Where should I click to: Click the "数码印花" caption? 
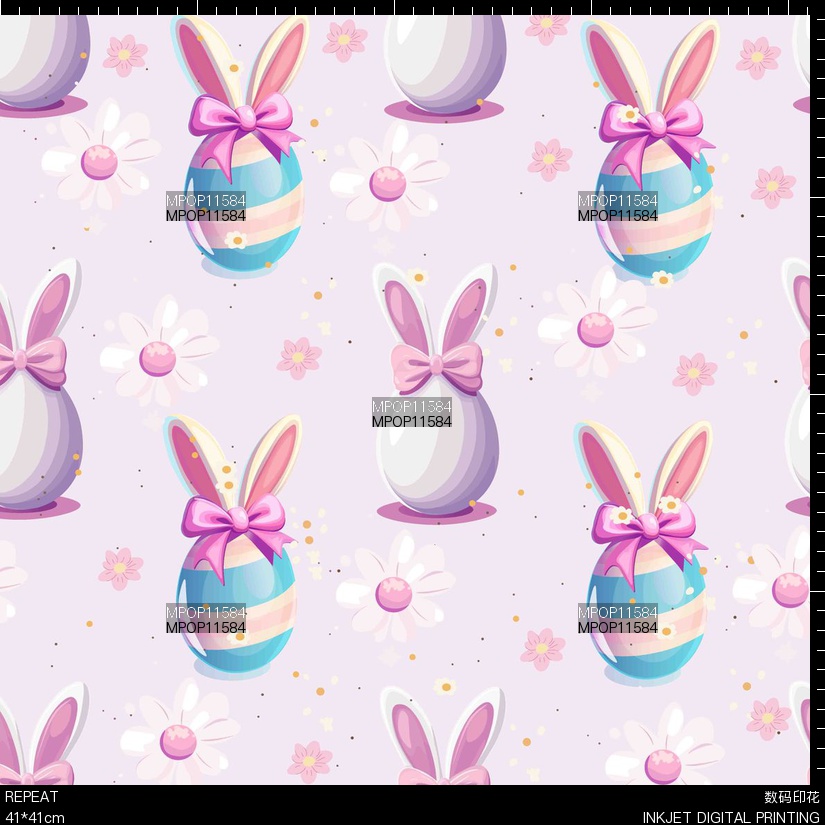(x=792, y=797)
